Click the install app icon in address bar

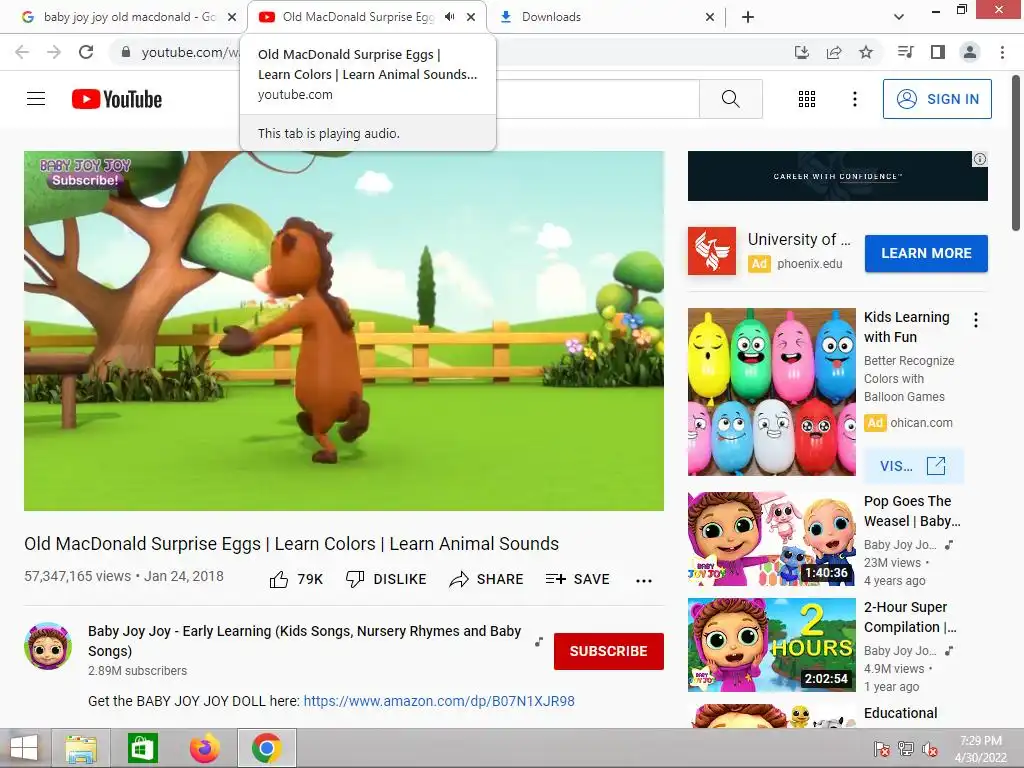tap(802, 52)
